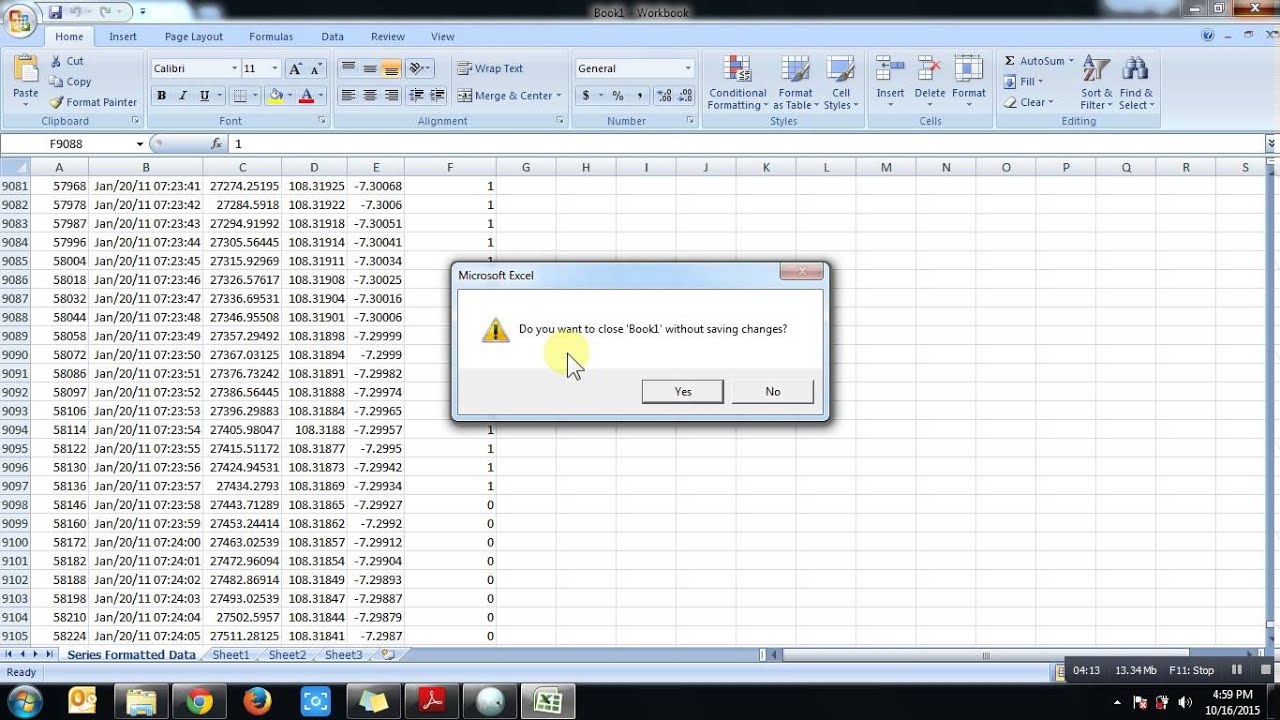Switch to the Page Layout tab
1280x720 pixels.
point(194,37)
